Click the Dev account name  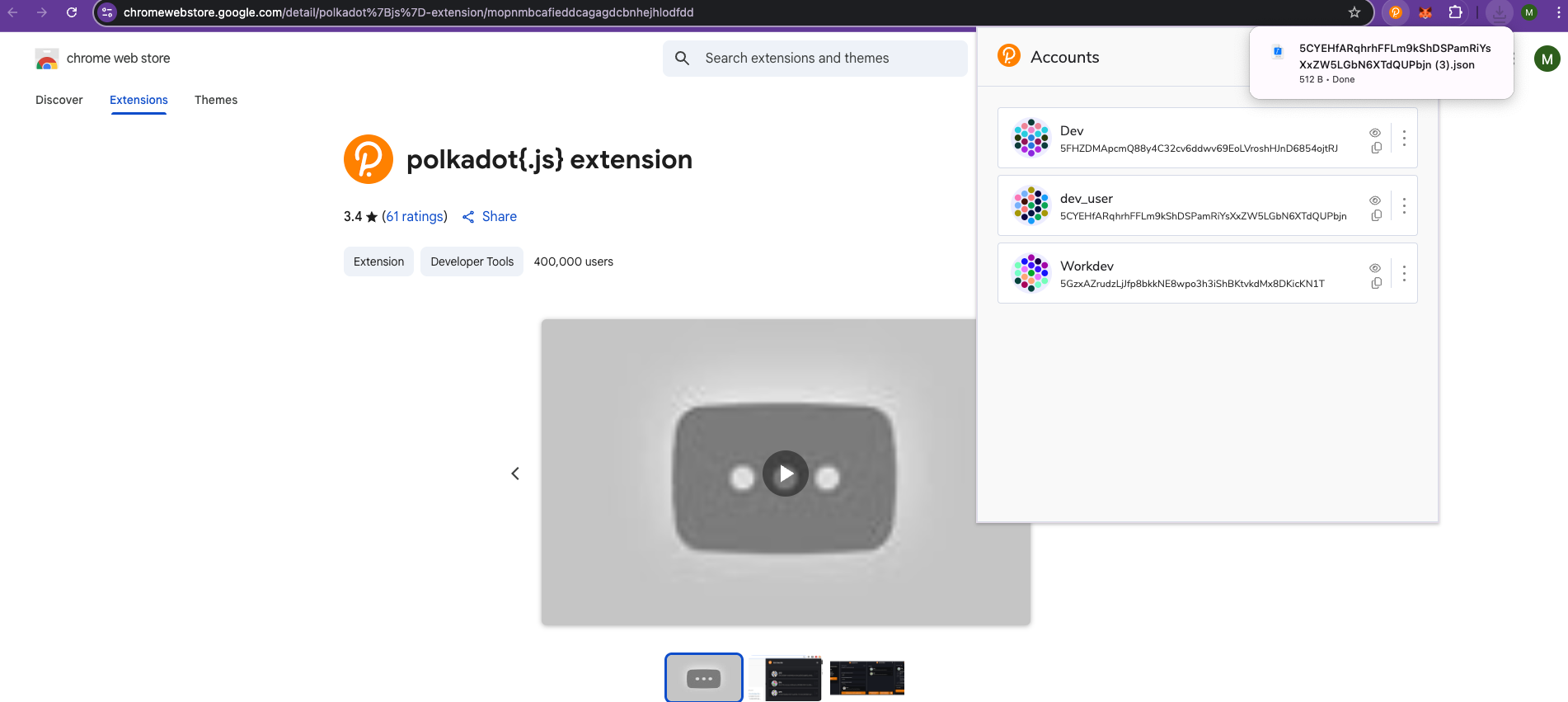pos(1072,131)
